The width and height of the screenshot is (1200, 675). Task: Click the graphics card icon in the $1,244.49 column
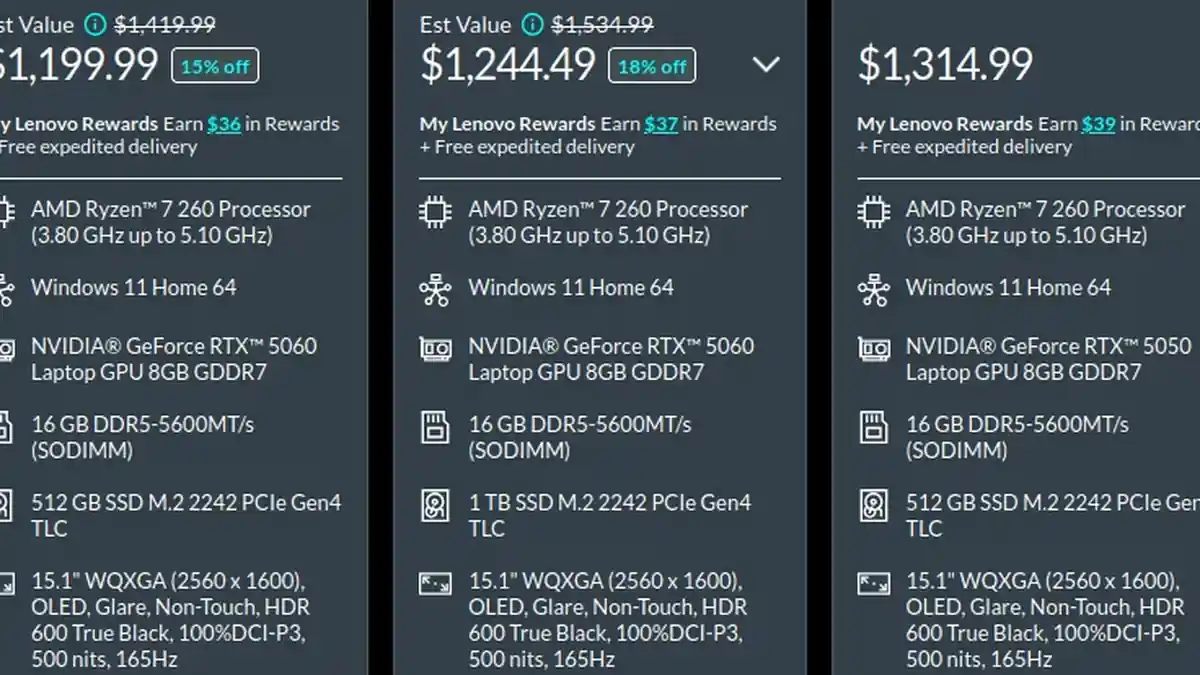point(435,349)
